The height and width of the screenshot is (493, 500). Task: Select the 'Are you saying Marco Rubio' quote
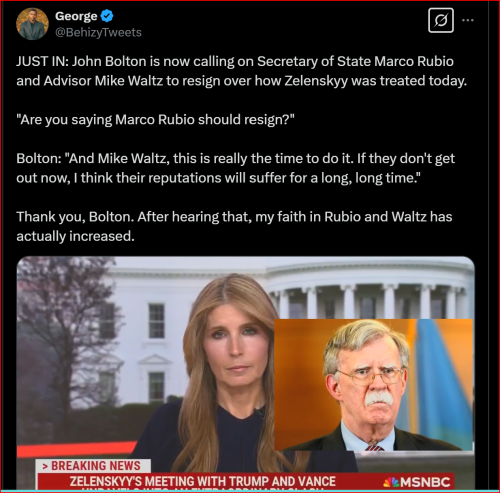coord(156,119)
